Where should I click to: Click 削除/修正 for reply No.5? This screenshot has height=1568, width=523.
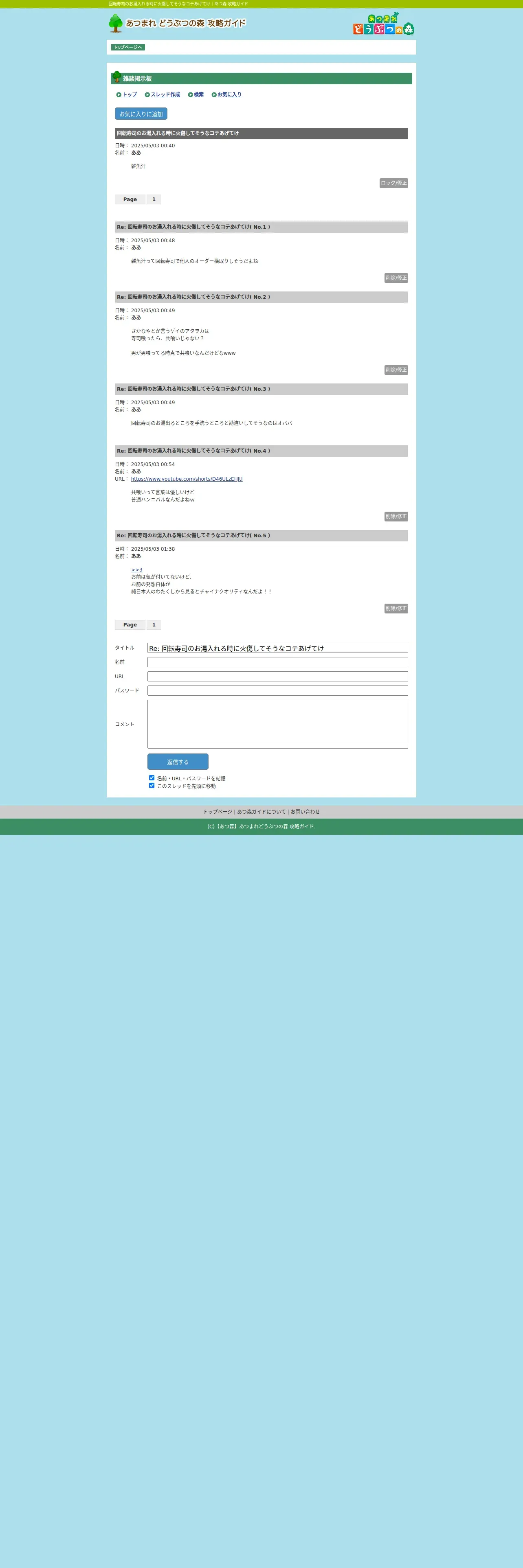tap(396, 609)
